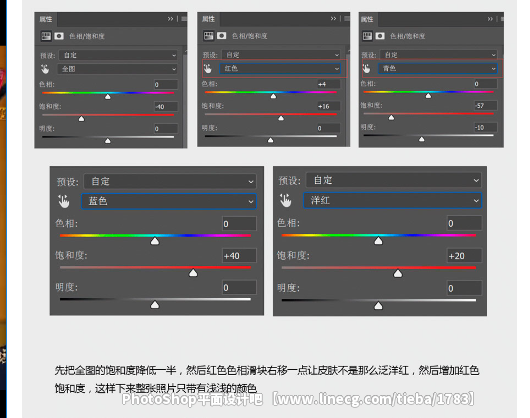
Task: Click lightness slider handle in 红色 panel
Action: (x=270, y=140)
